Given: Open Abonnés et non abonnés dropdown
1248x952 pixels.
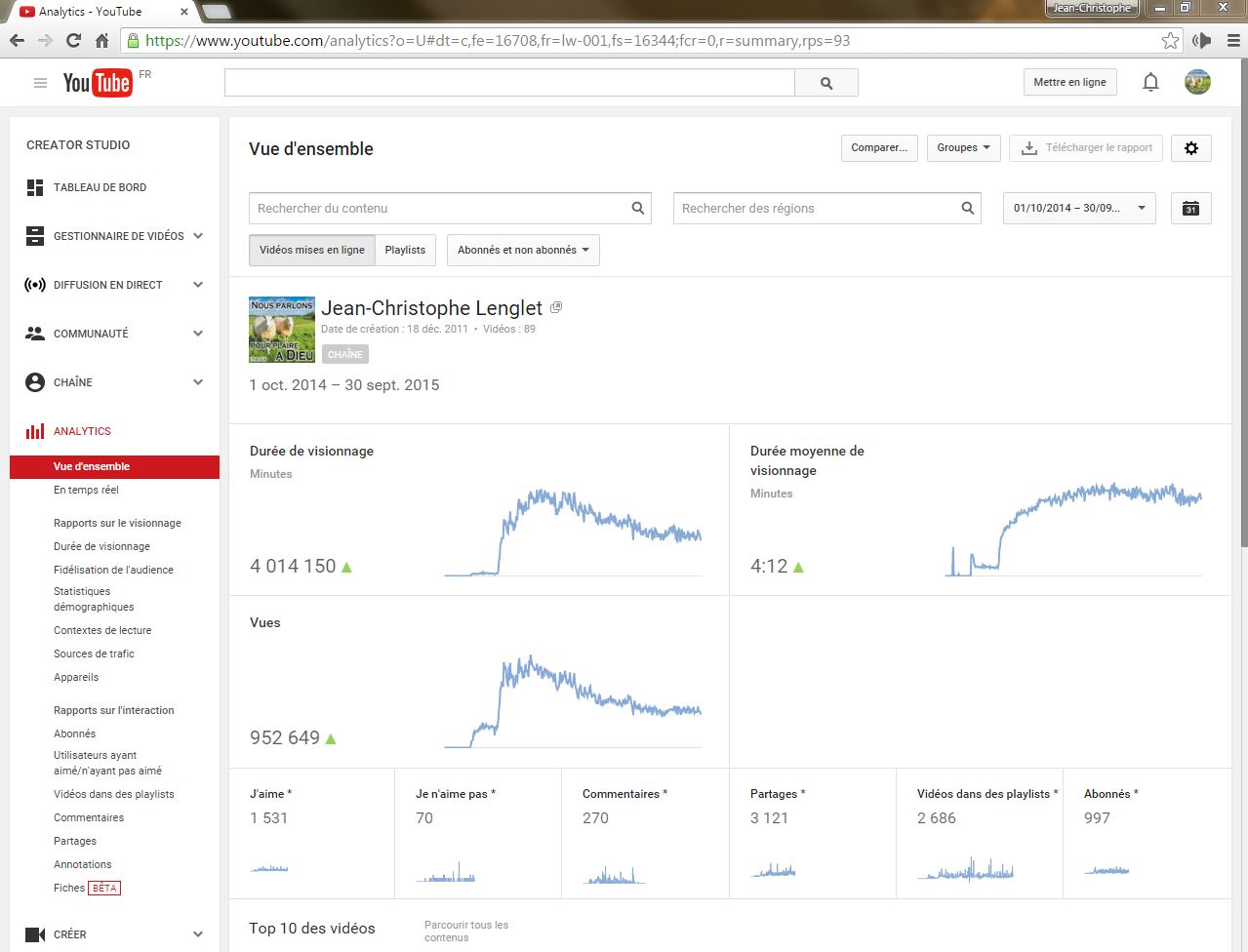Looking at the screenshot, I should (523, 250).
